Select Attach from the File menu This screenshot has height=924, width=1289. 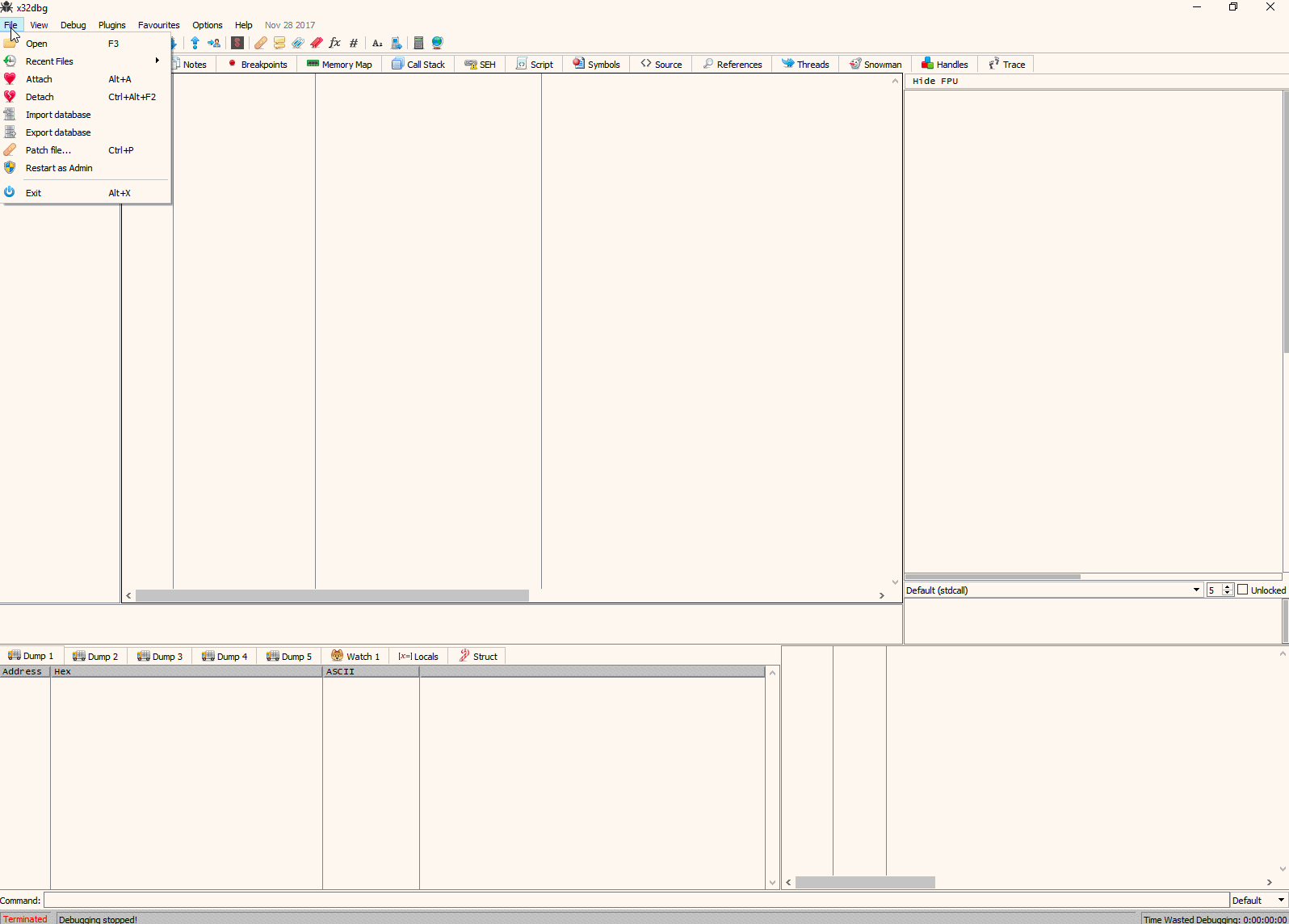(x=39, y=79)
